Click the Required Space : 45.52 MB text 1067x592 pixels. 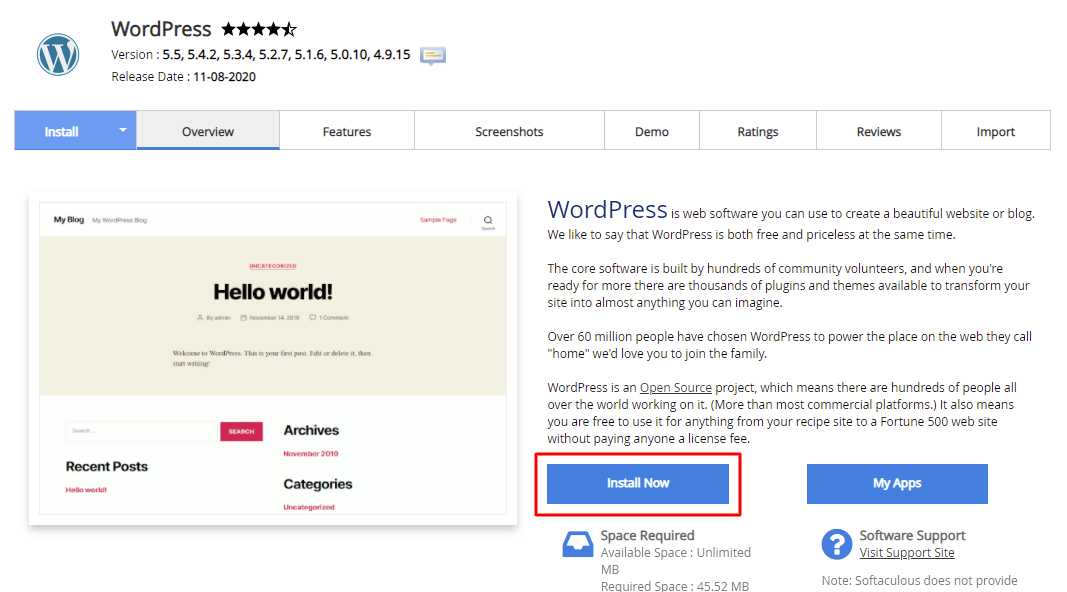[674, 586]
